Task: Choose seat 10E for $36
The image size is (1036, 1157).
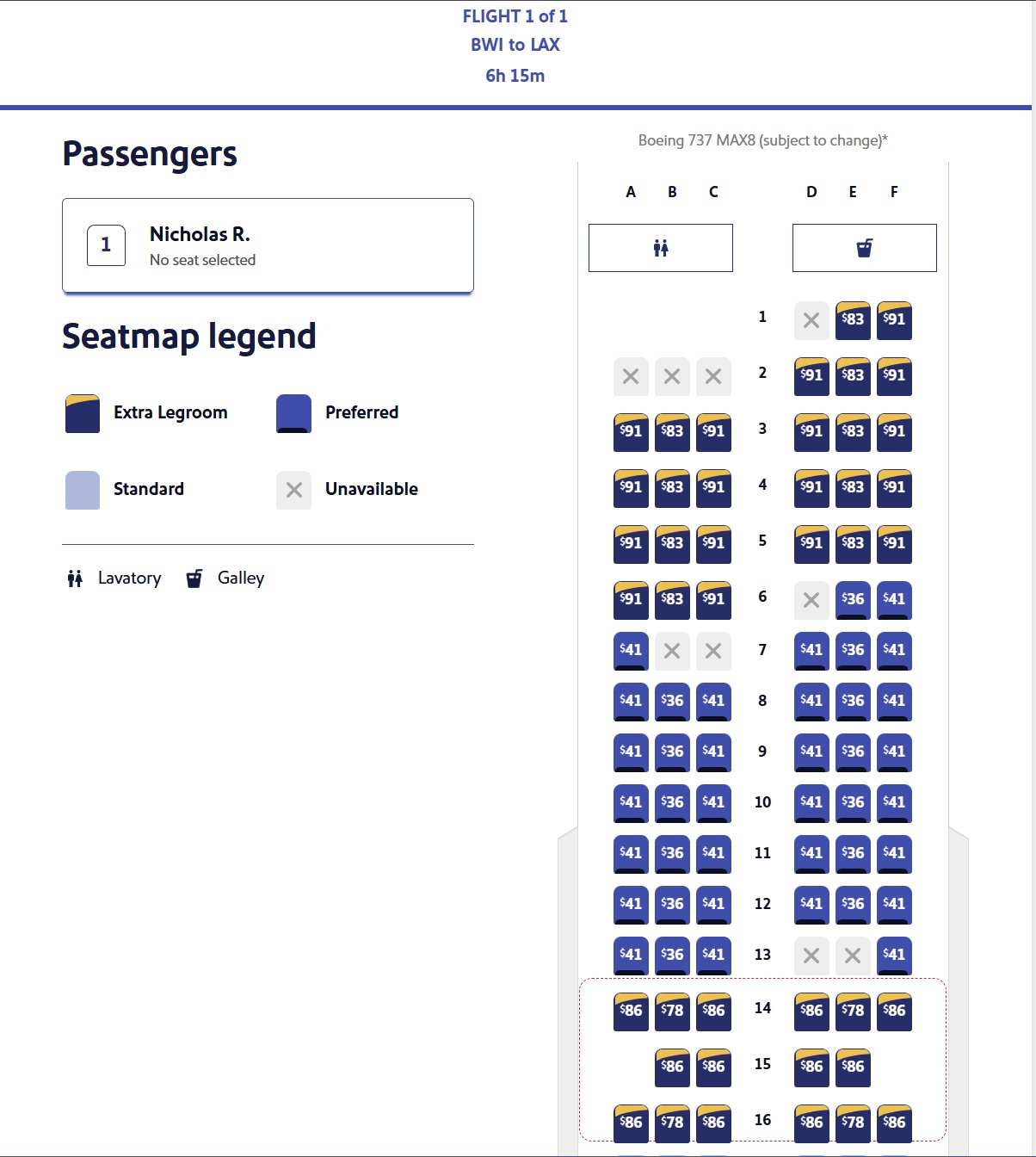Action: tap(853, 803)
